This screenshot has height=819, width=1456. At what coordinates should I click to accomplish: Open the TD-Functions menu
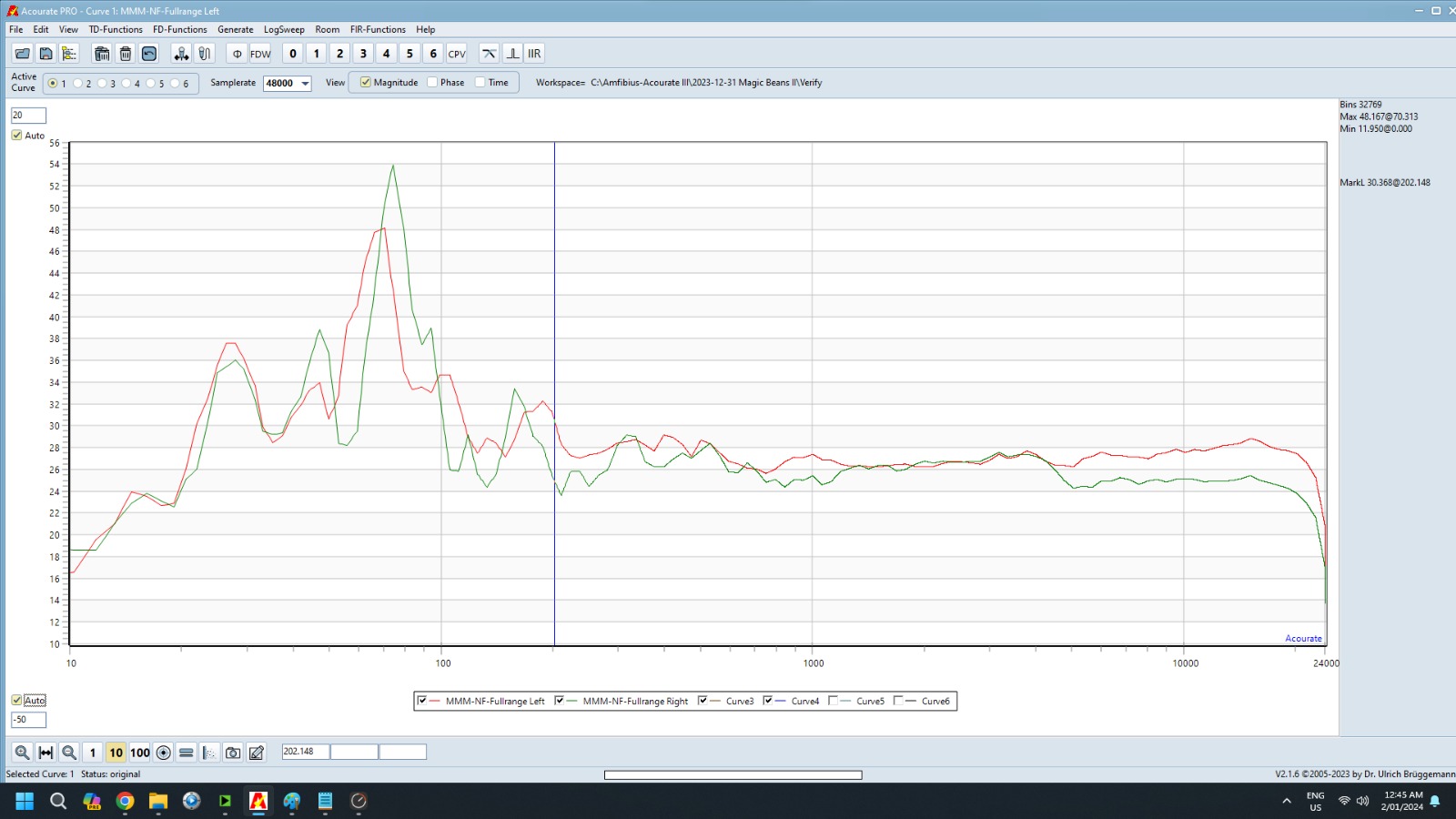tap(116, 29)
